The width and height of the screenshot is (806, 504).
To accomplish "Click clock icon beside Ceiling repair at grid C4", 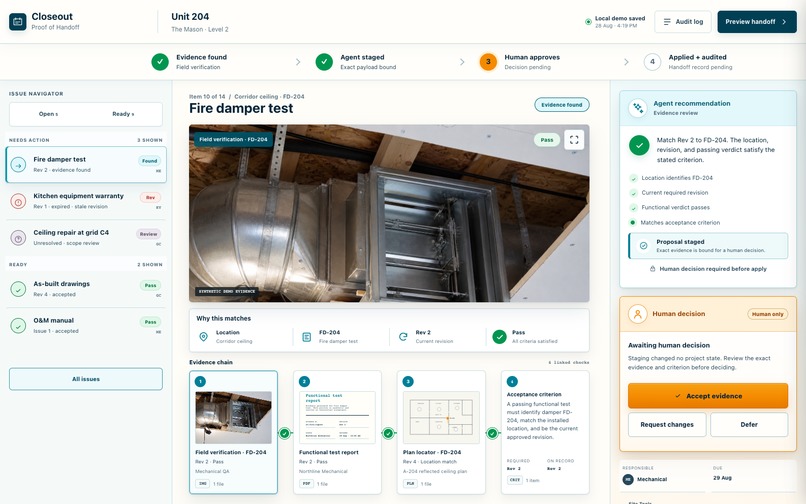I will [x=19, y=238].
